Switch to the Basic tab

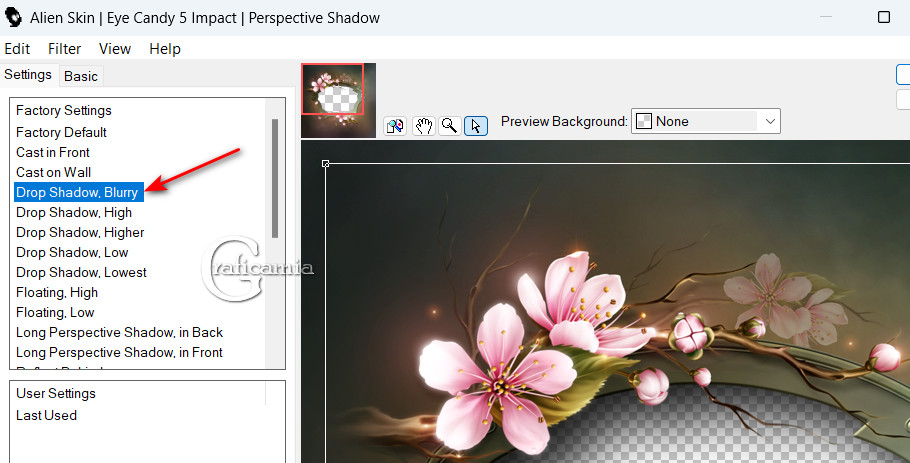point(81,76)
